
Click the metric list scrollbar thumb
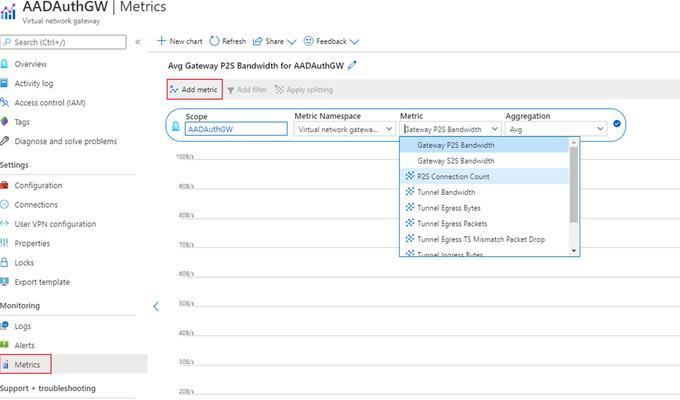pyautogui.click(x=573, y=184)
